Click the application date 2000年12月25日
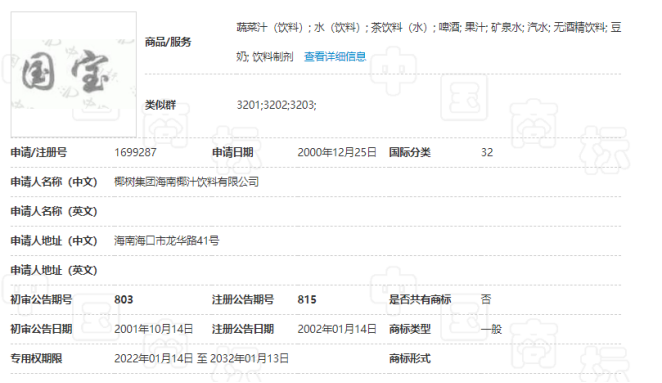This screenshot has width=662, height=383. [x=337, y=152]
